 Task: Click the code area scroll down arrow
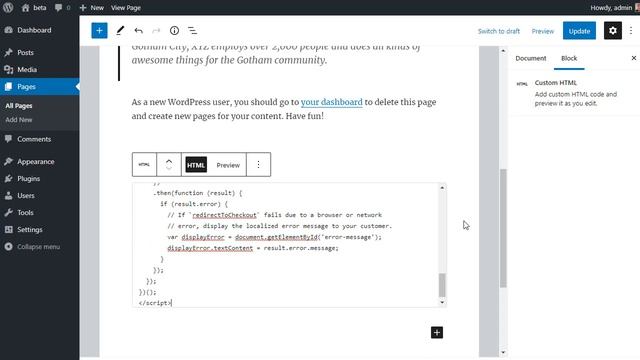pos(442,302)
